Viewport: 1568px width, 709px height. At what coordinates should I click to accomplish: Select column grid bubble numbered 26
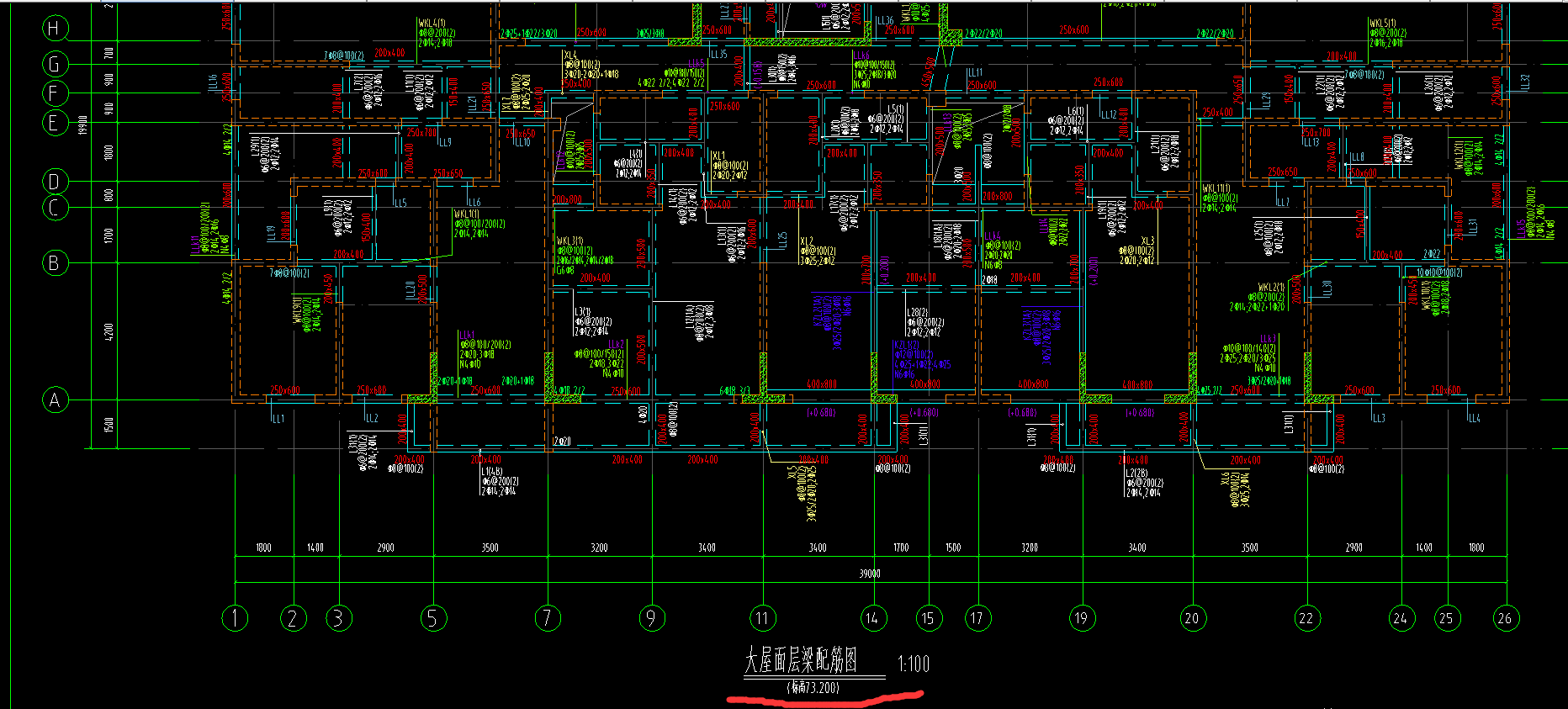[x=1506, y=618]
